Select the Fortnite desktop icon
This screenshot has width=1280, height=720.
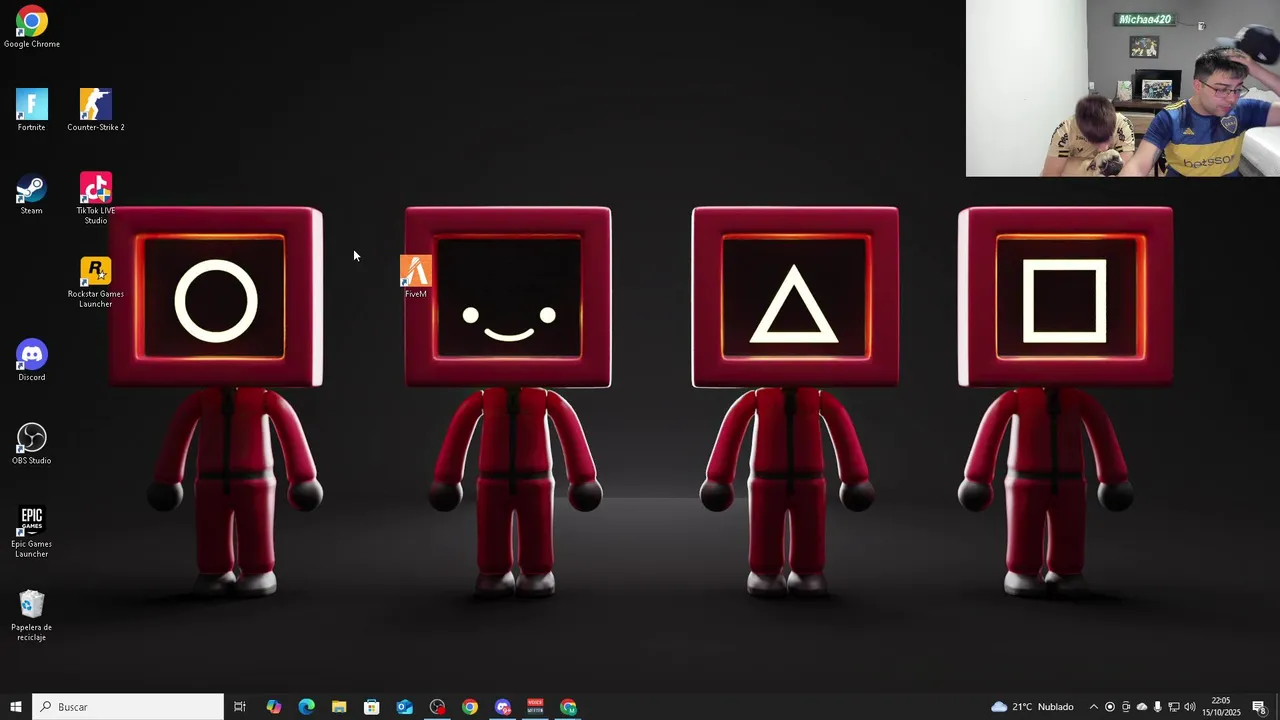pyautogui.click(x=31, y=110)
